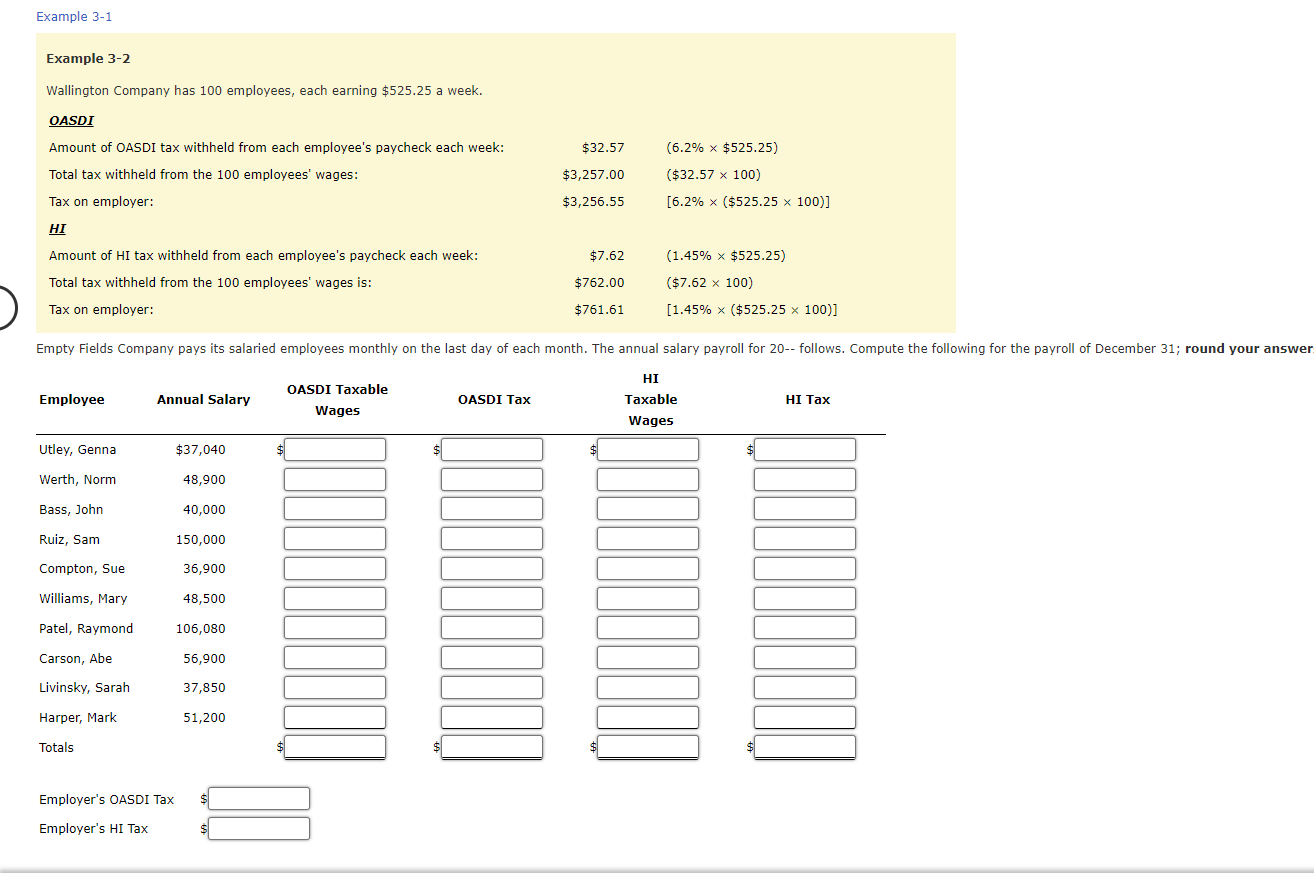
Task: Click OASDI Tax field for Ruiz, Sam
Action: (492, 539)
